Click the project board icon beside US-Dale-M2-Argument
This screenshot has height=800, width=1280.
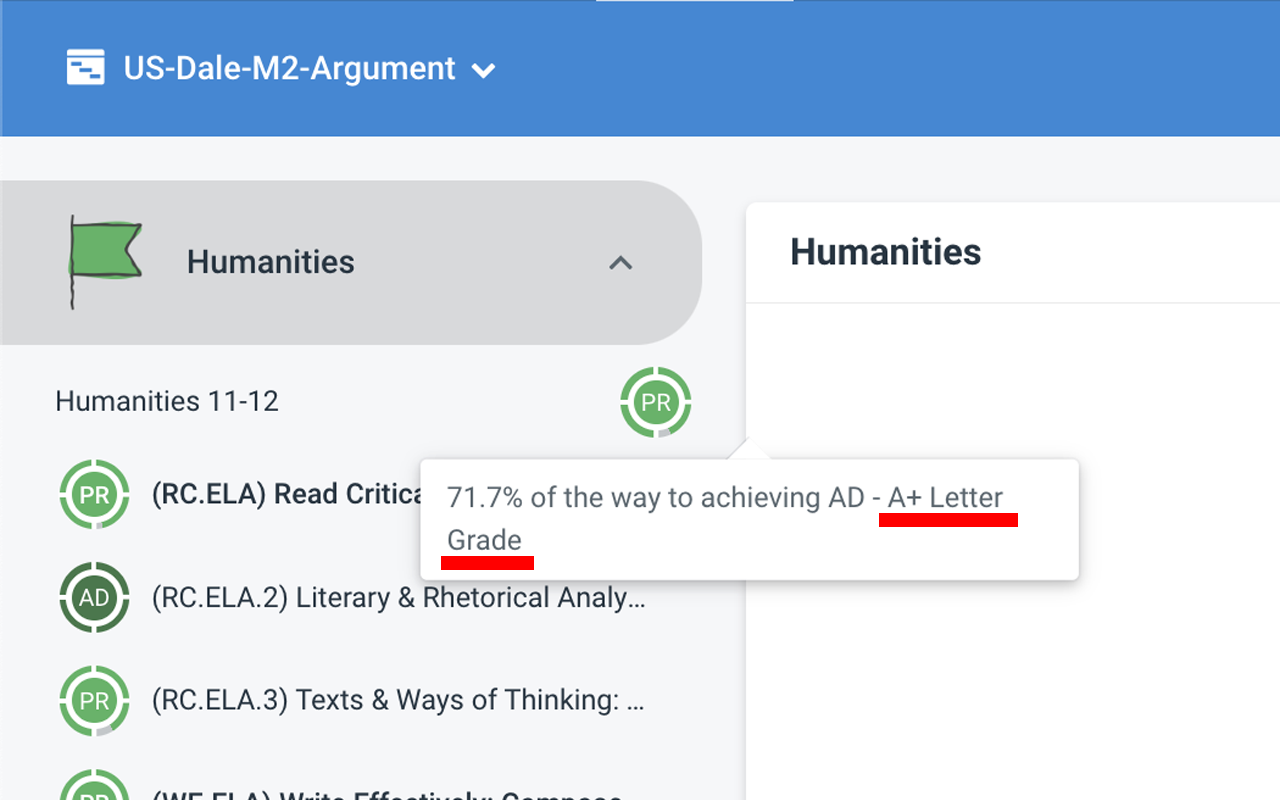coord(86,68)
